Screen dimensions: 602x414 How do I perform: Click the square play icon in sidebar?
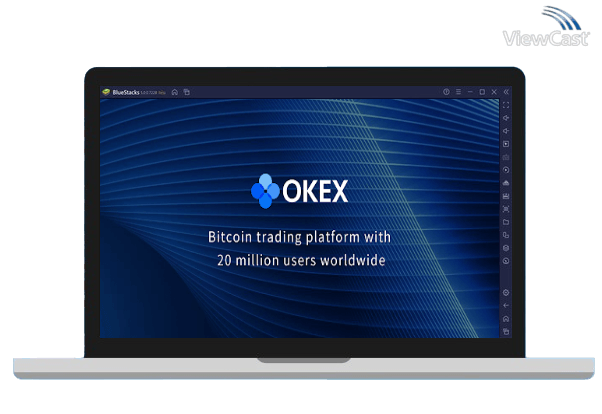[506, 144]
